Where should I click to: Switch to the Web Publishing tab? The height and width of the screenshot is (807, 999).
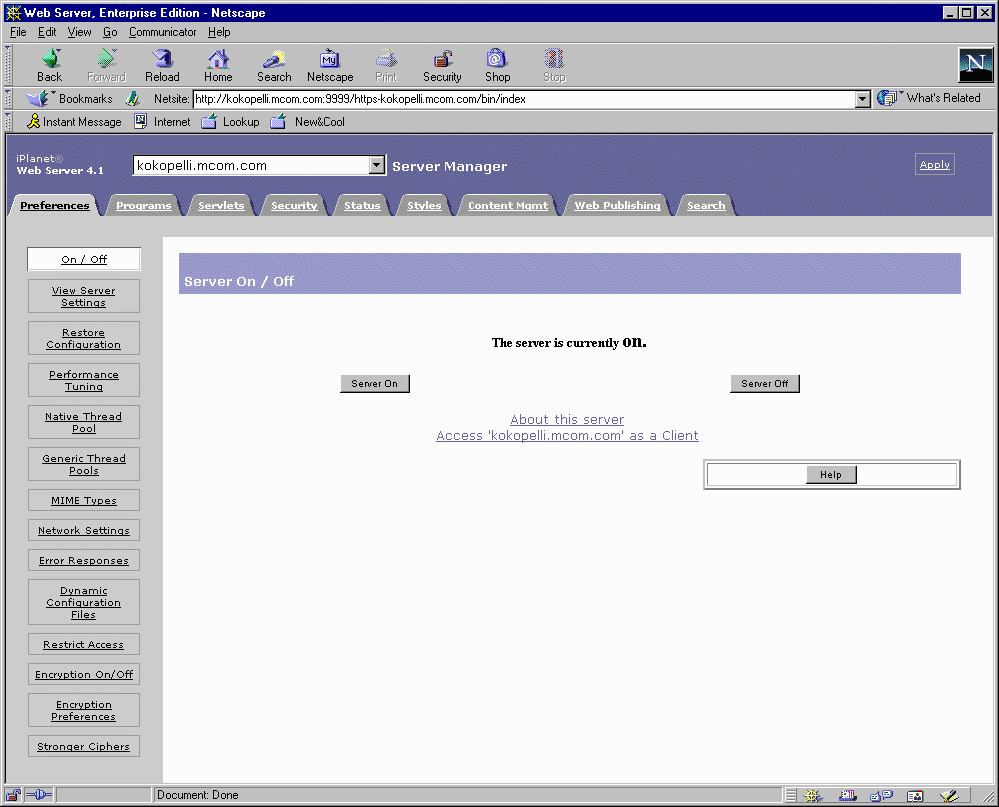[x=617, y=205]
